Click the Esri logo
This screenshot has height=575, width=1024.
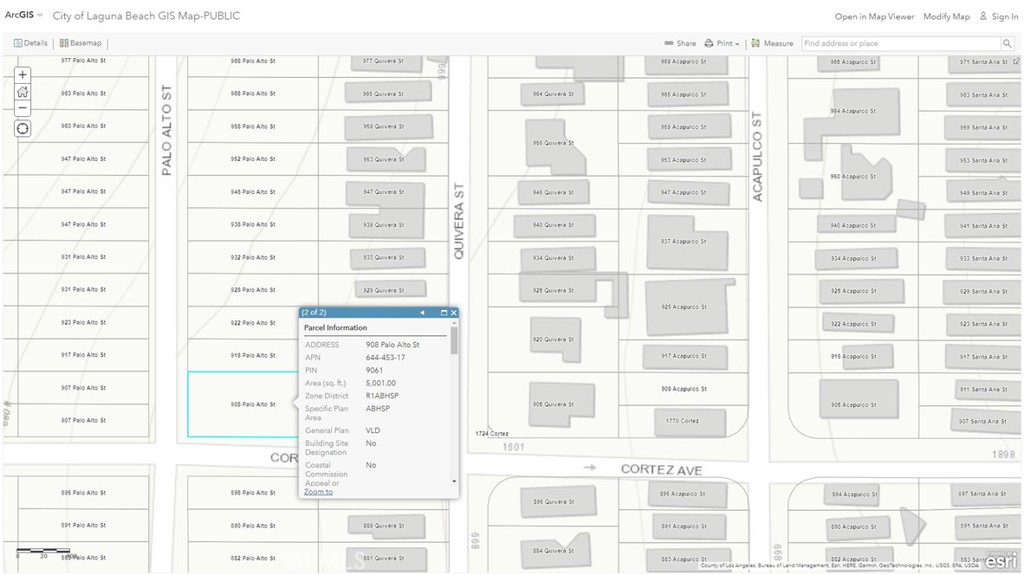pos(1001,560)
